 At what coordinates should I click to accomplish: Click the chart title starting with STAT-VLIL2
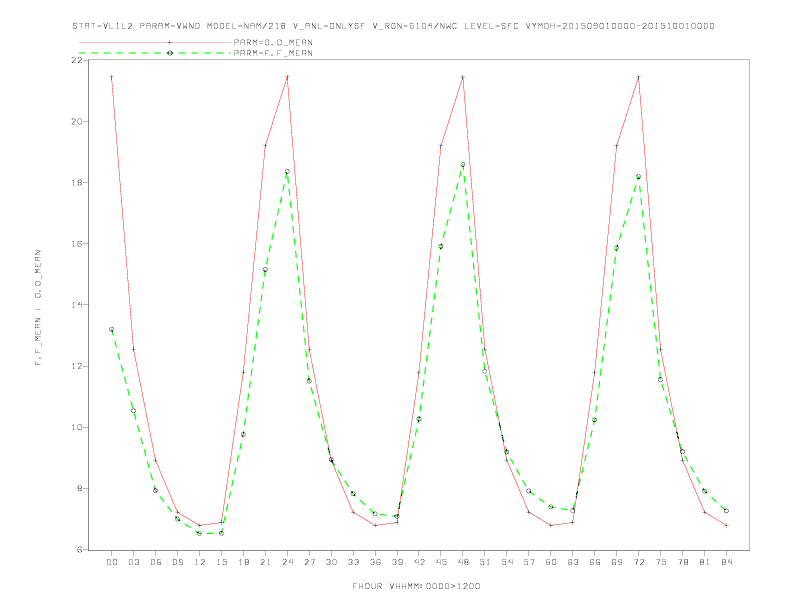click(x=393, y=26)
